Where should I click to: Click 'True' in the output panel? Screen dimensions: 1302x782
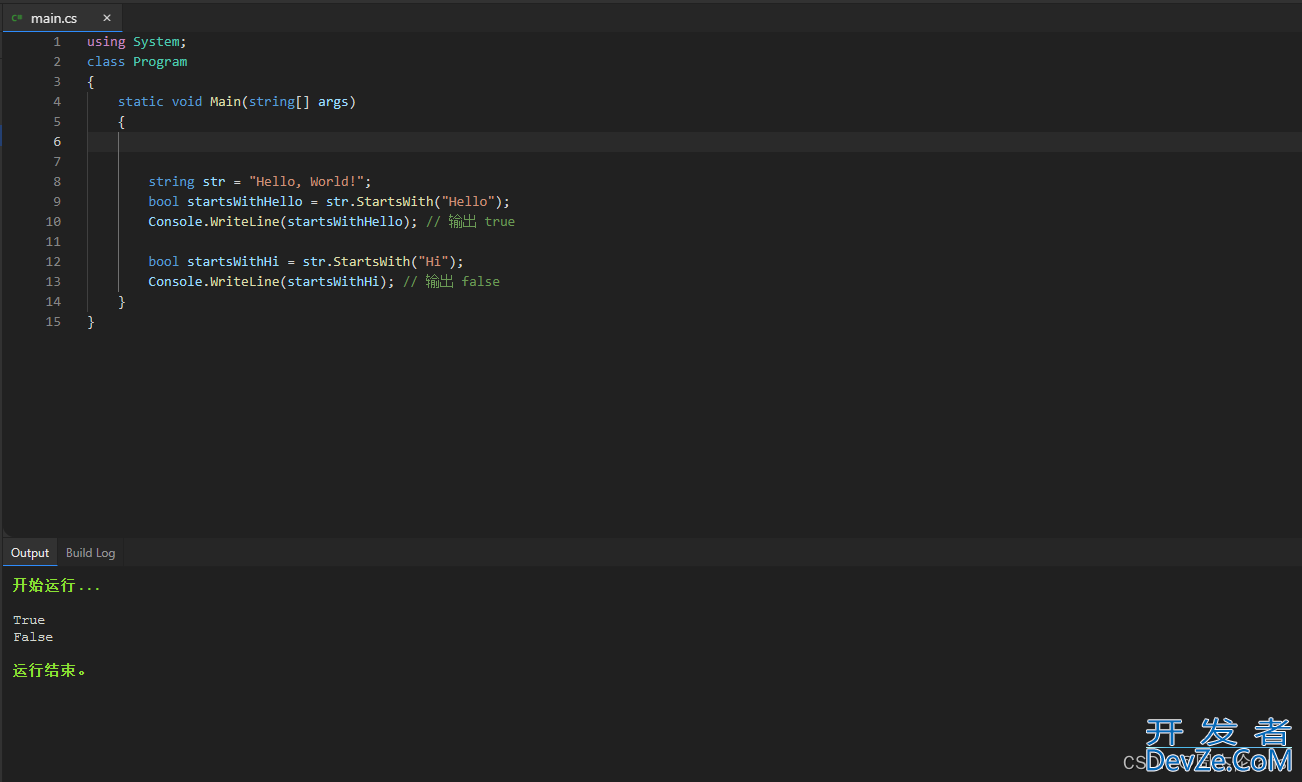(x=29, y=620)
